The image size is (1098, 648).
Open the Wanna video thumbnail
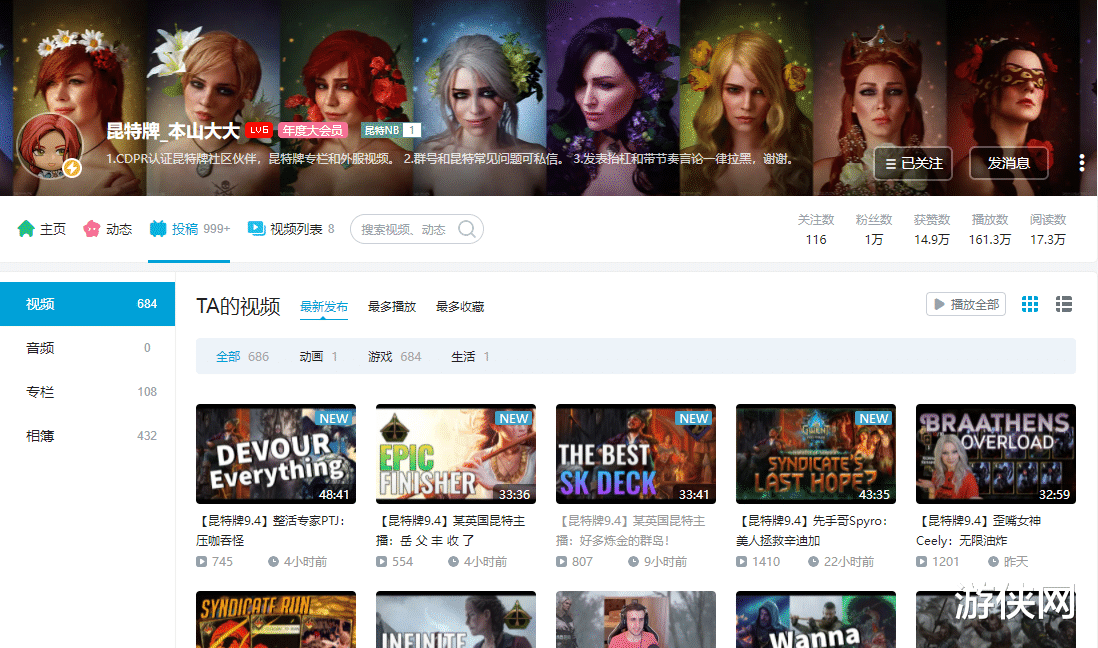[816, 620]
